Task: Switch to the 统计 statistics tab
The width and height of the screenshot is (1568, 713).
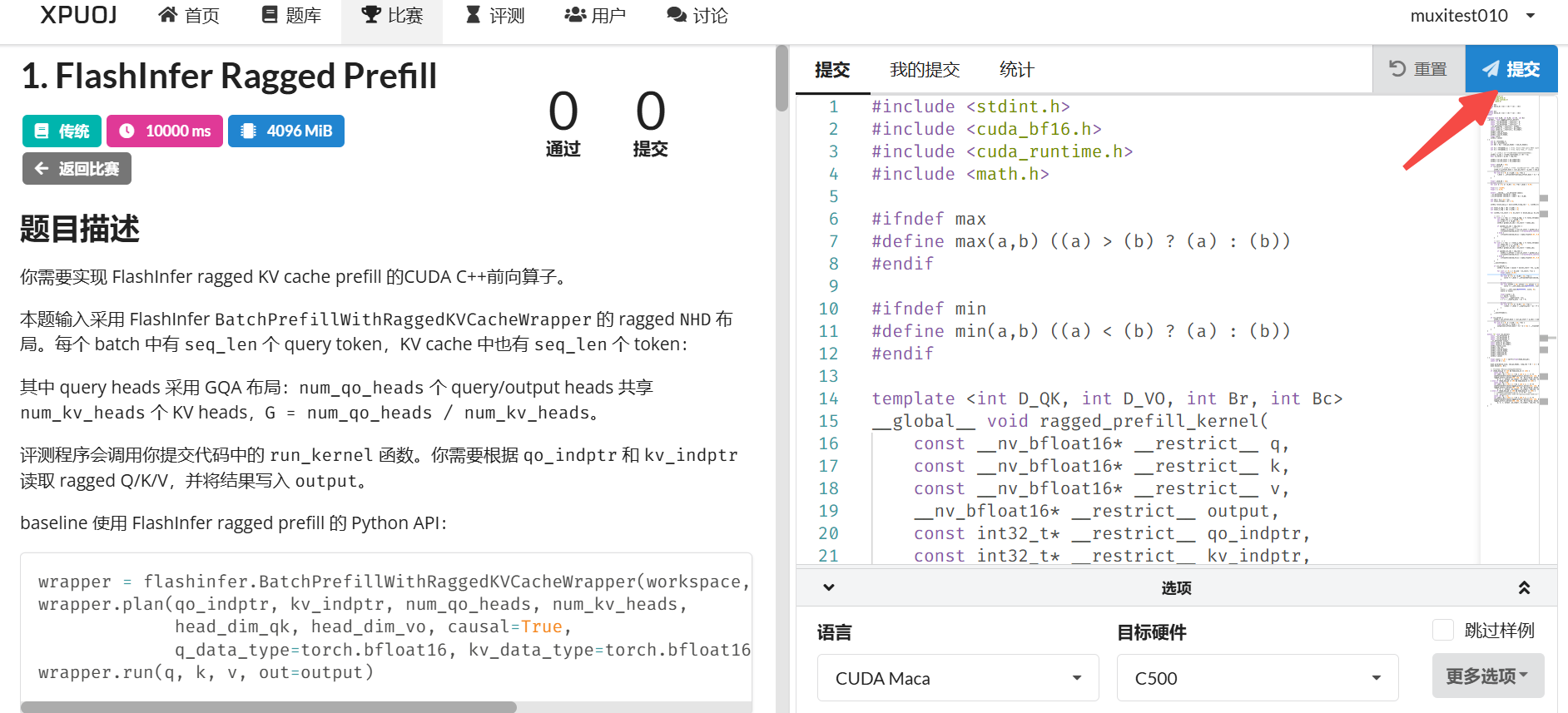Action: pos(1016,70)
